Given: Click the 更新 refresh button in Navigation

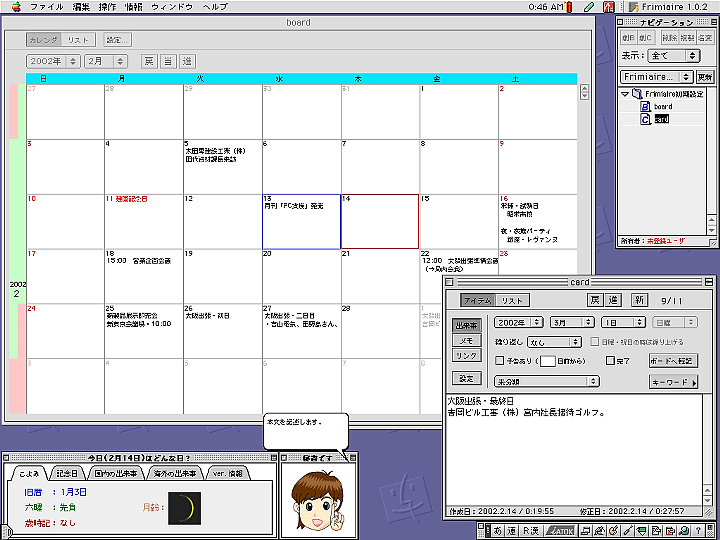Looking at the screenshot, I should tap(704, 77).
